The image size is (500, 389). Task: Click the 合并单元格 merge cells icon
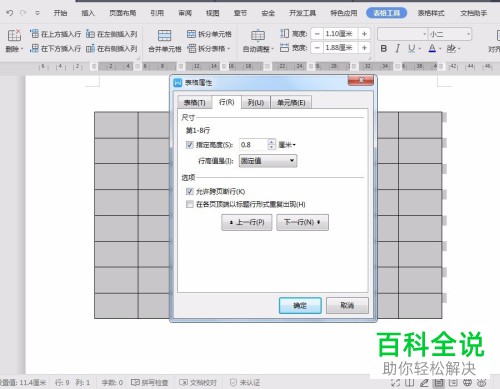[164, 35]
